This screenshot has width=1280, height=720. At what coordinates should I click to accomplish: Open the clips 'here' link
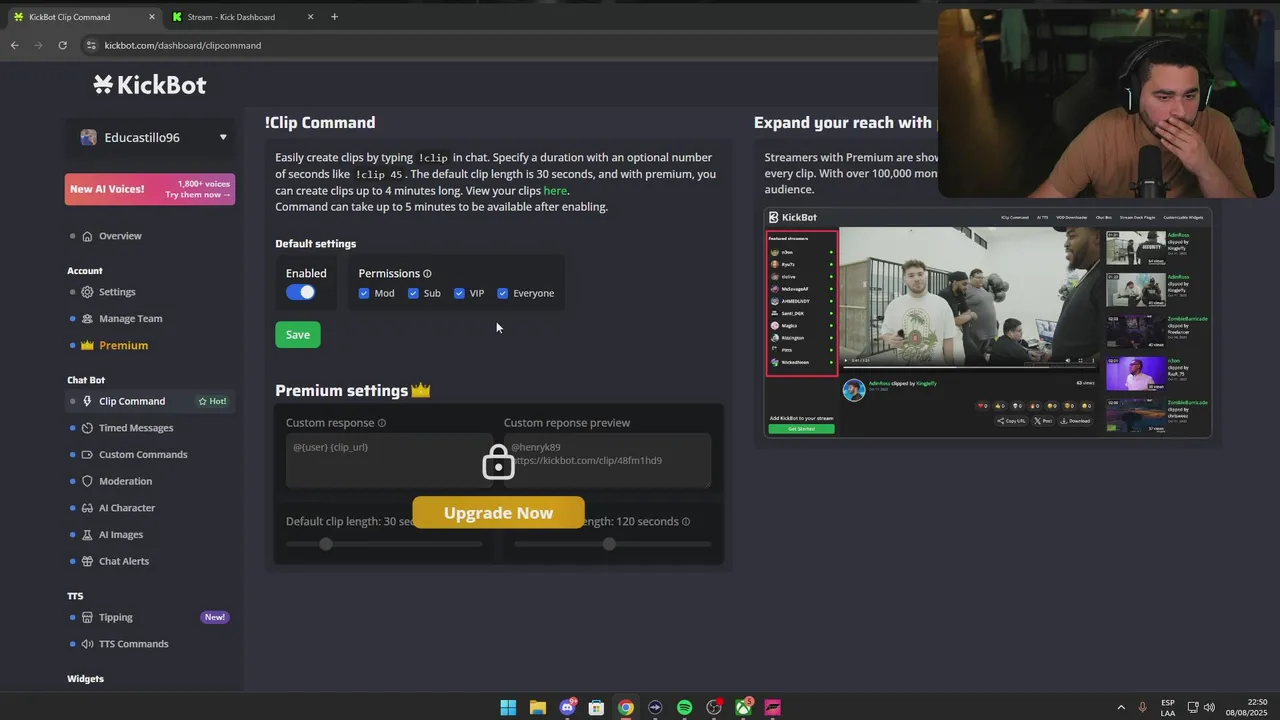point(555,191)
